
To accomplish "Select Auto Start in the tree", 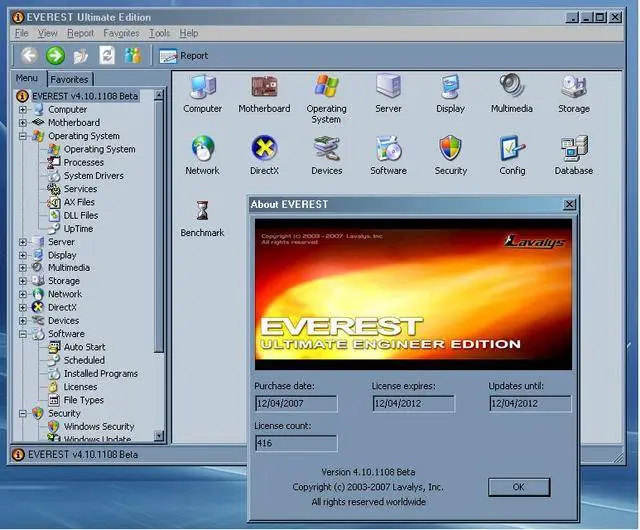I will click(x=84, y=347).
